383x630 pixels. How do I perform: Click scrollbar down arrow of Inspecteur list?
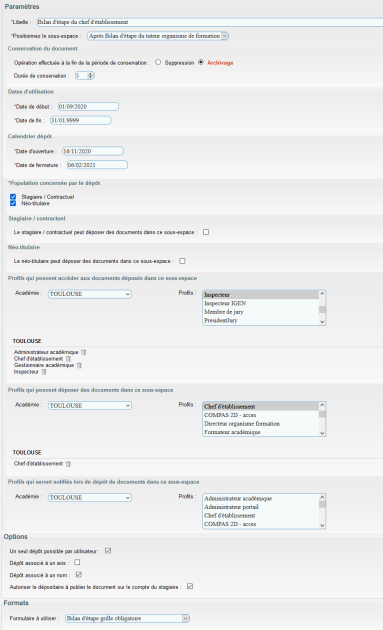pyautogui.click(x=322, y=321)
